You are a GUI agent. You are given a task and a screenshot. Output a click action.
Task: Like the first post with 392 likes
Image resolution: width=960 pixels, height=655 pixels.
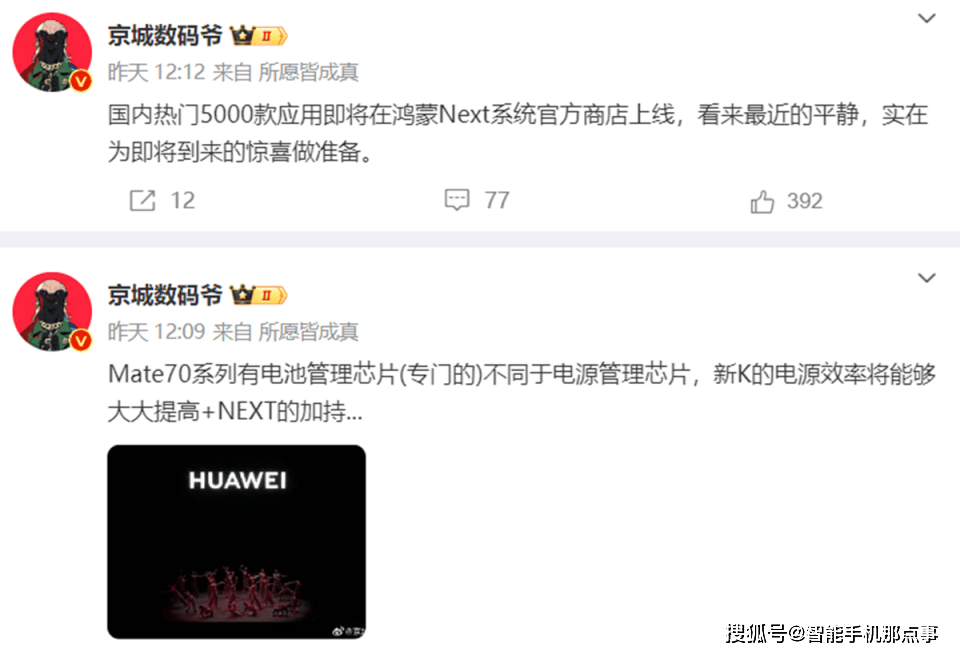pyautogui.click(x=786, y=201)
